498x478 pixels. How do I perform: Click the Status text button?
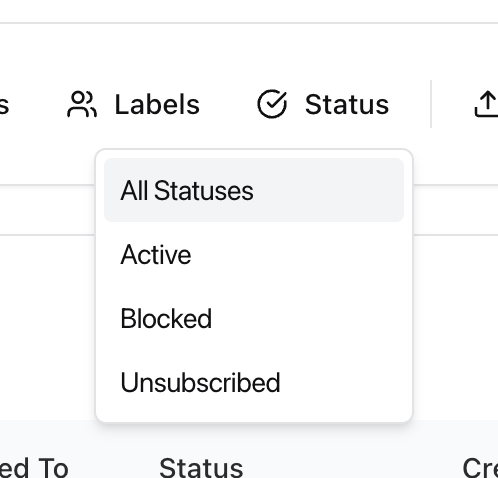pyautogui.click(x=347, y=105)
